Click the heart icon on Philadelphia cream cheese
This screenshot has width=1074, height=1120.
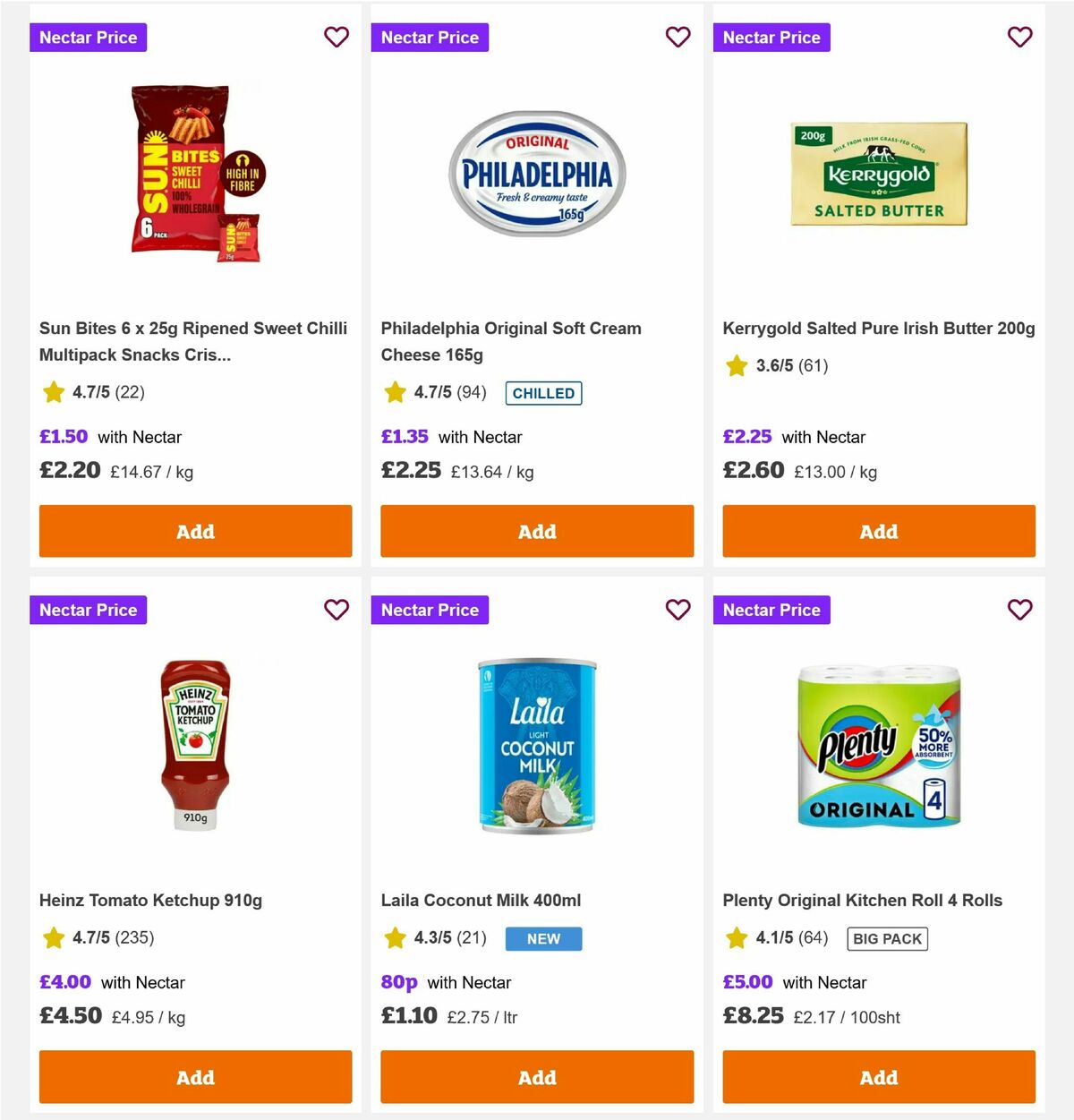pos(678,37)
